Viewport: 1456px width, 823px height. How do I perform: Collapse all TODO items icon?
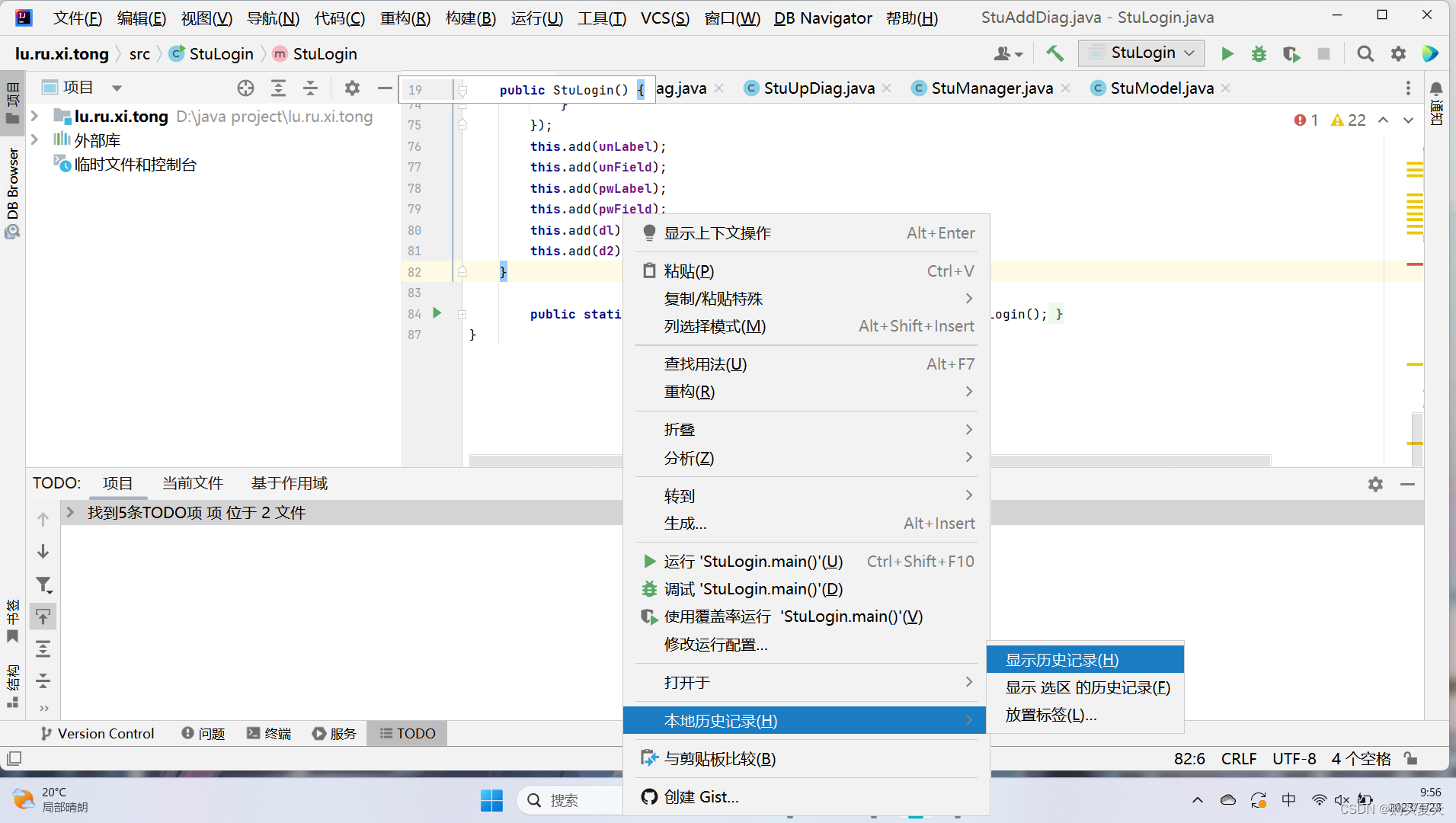43,680
